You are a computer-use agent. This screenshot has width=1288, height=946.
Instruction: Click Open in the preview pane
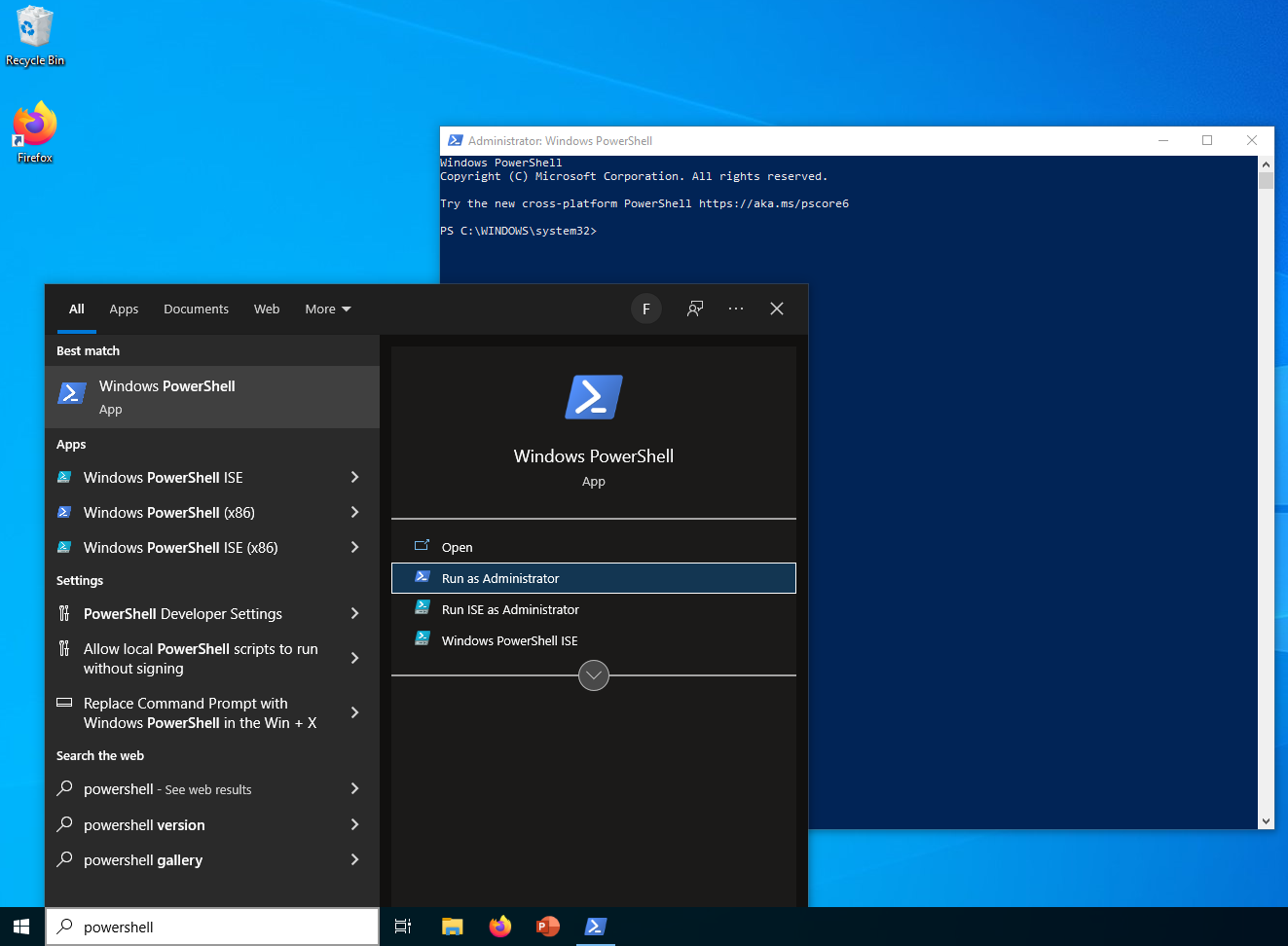pyautogui.click(x=594, y=547)
